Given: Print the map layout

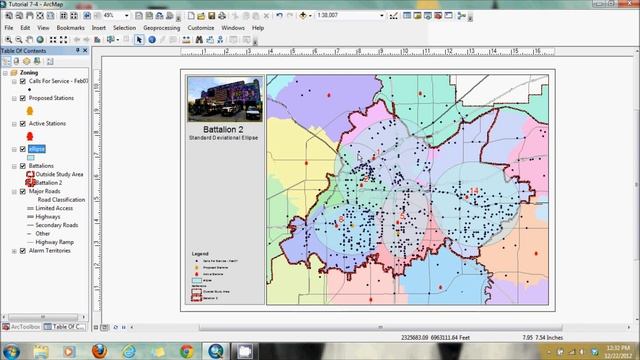Looking at the screenshot, I should [x=222, y=16].
